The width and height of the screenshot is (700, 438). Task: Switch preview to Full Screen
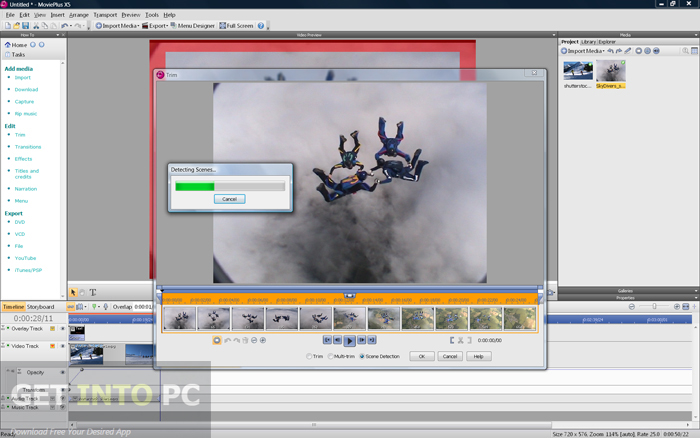pos(236,26)
